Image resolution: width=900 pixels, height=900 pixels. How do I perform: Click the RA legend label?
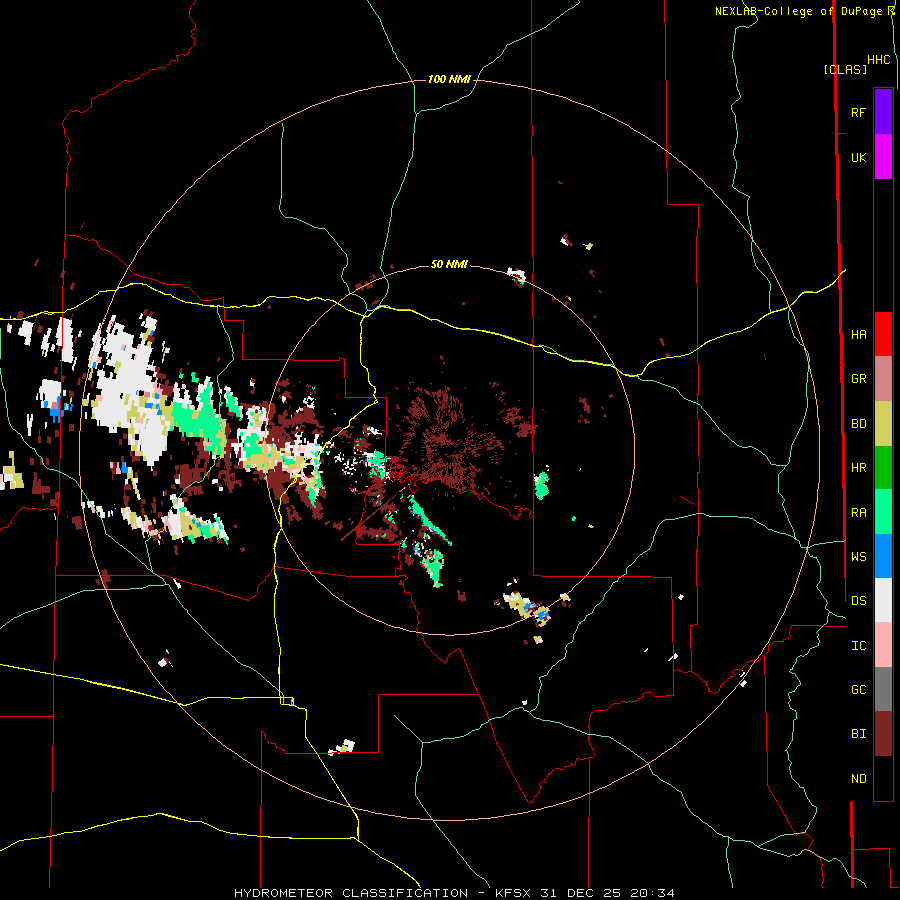pos(858,512)
